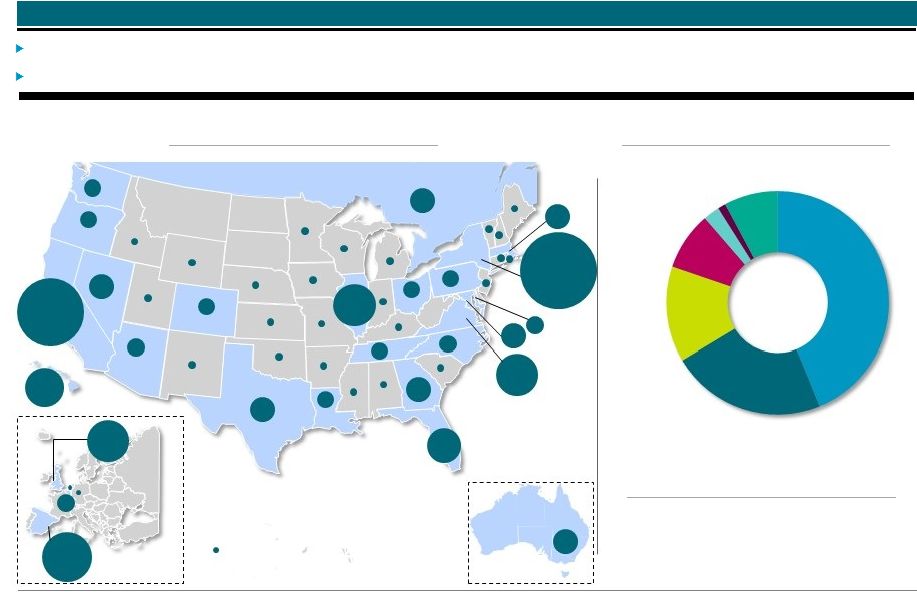Select the bubble over Louisiana
Viewport: 917px width, 592px height.
click(x=326, y=400)
